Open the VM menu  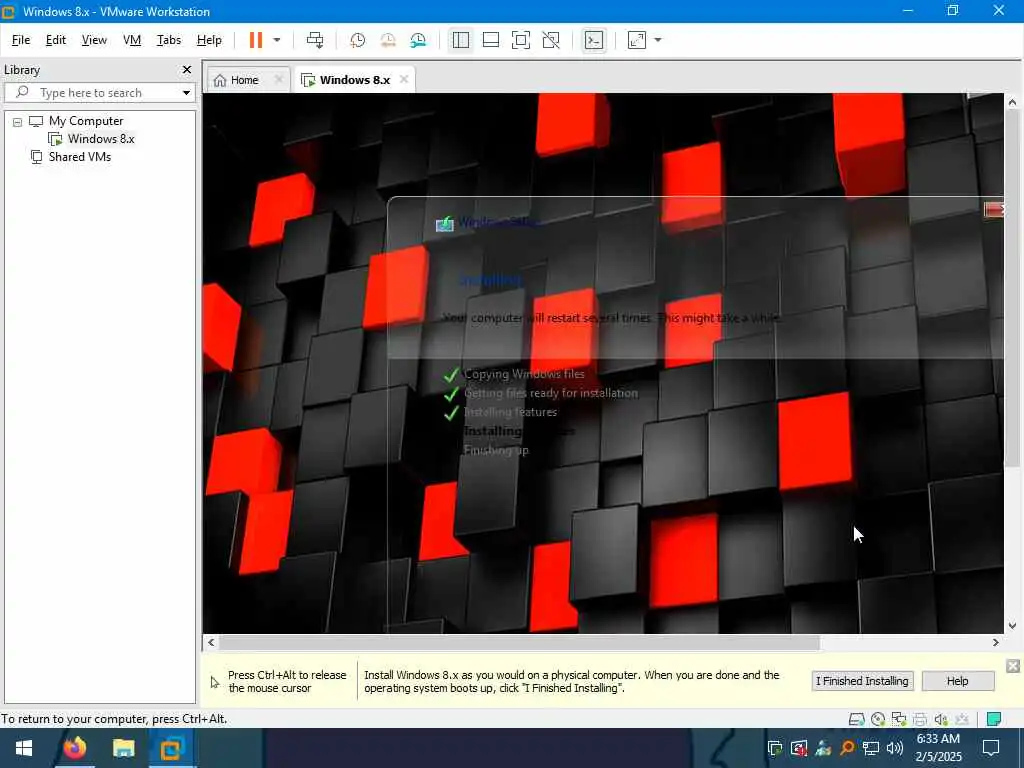(x=132, y=40)
